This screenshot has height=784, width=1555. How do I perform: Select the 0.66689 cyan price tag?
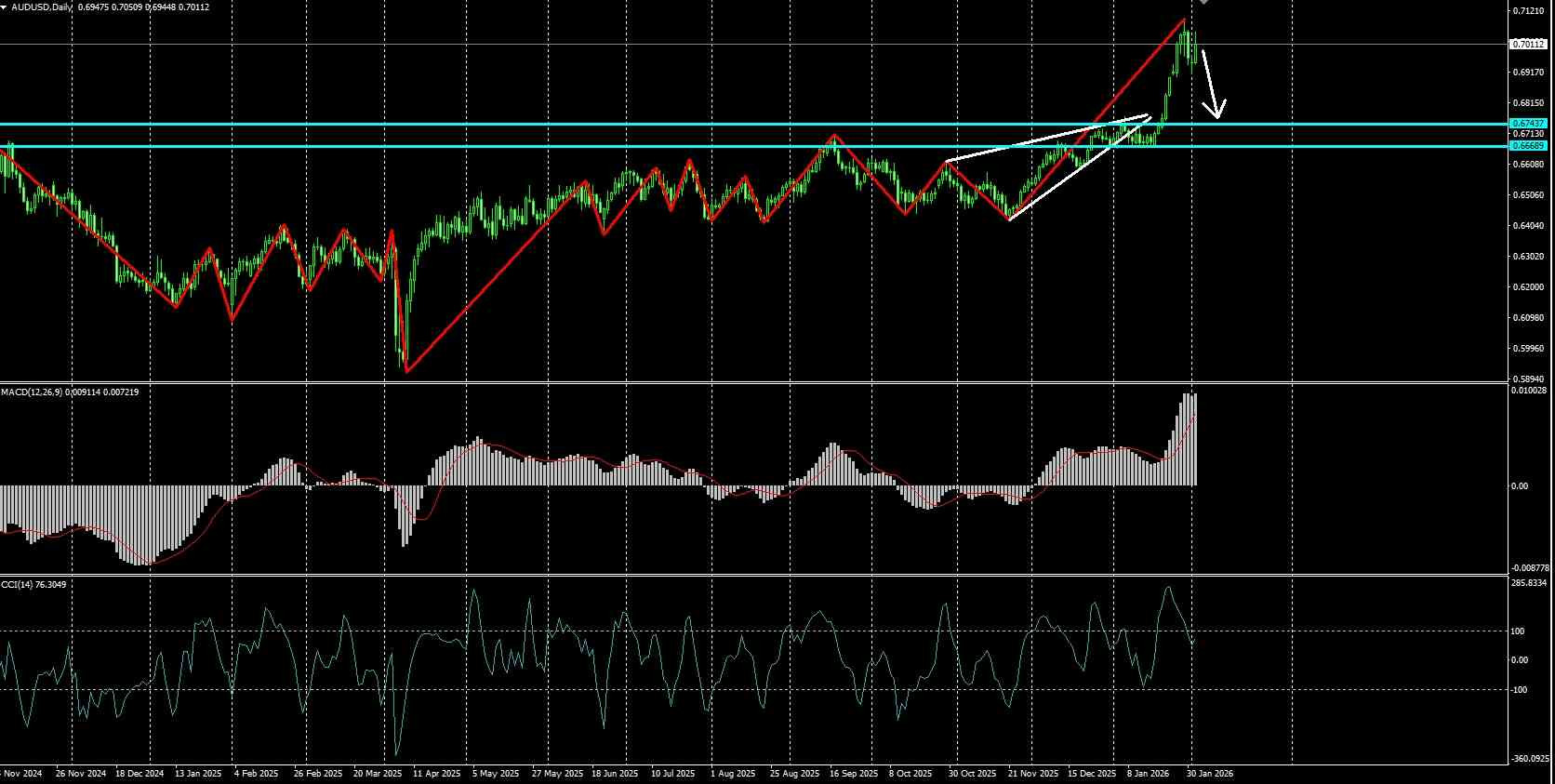coord(1529,146)
